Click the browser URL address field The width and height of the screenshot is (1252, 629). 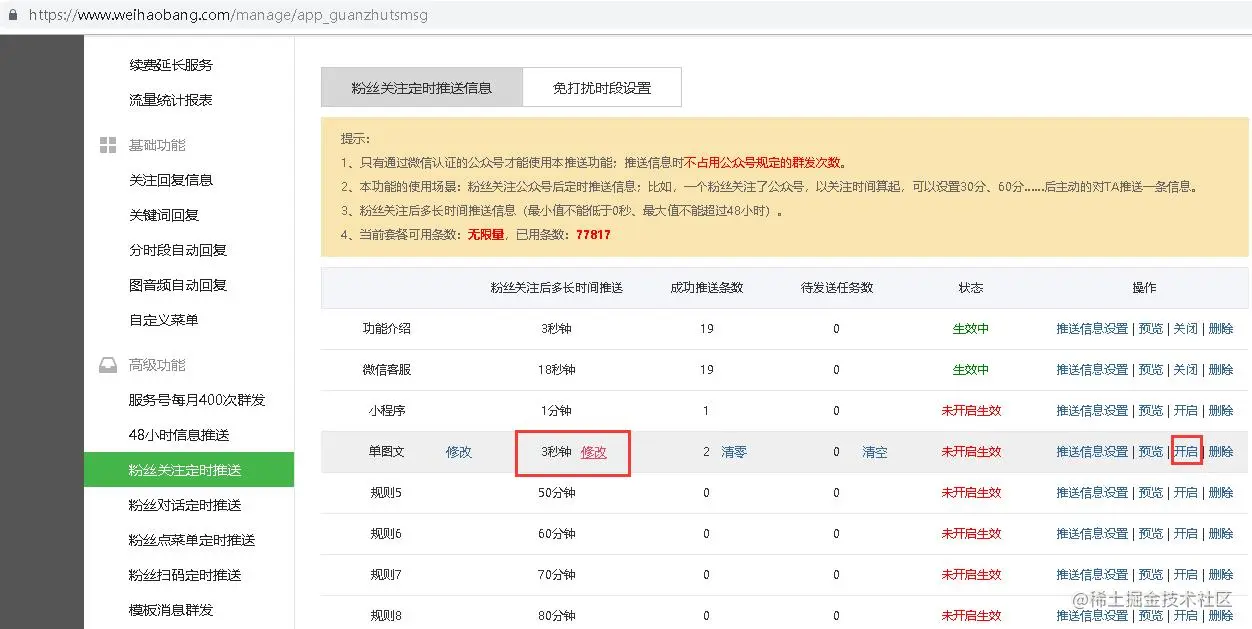(x=230, y=16)
